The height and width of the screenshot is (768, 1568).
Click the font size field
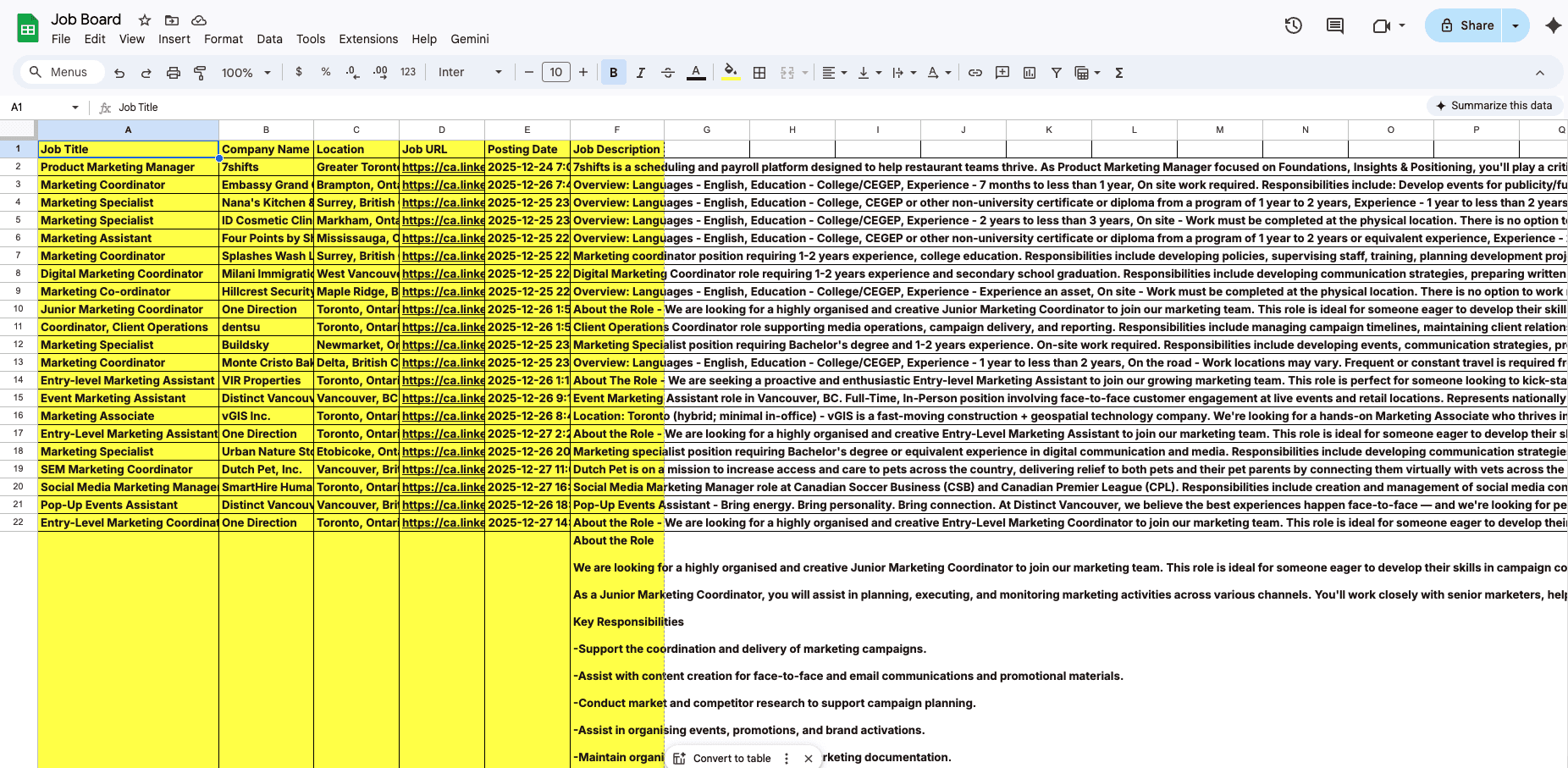pyautogui.click(x=556, y=73)
